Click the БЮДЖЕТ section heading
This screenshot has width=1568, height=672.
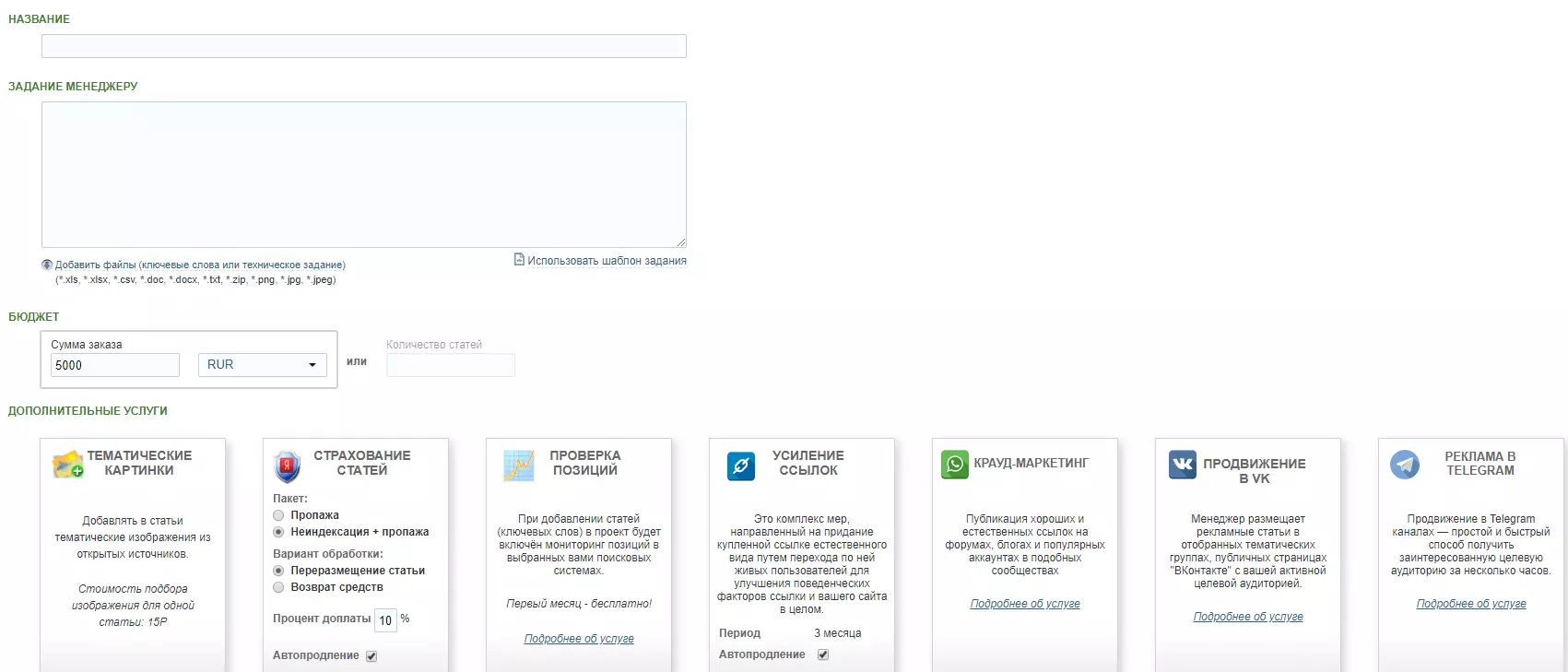click(34, 317)
